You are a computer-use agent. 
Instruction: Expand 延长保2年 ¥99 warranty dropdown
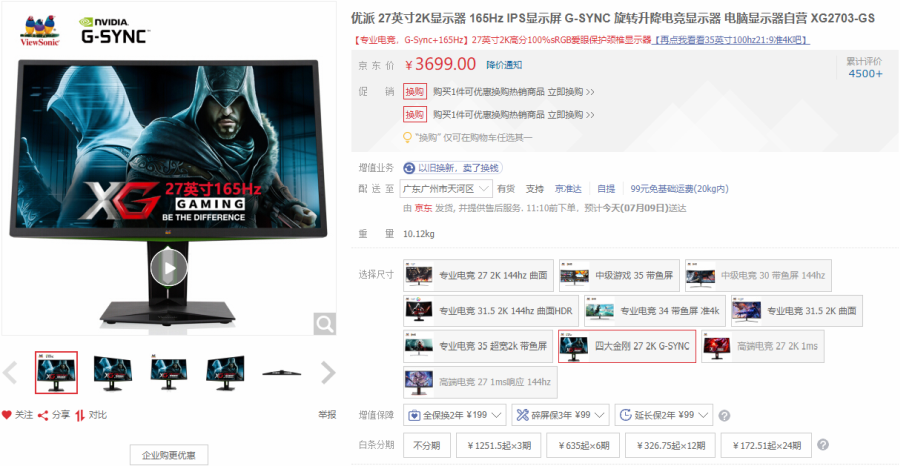pos(664,415)
